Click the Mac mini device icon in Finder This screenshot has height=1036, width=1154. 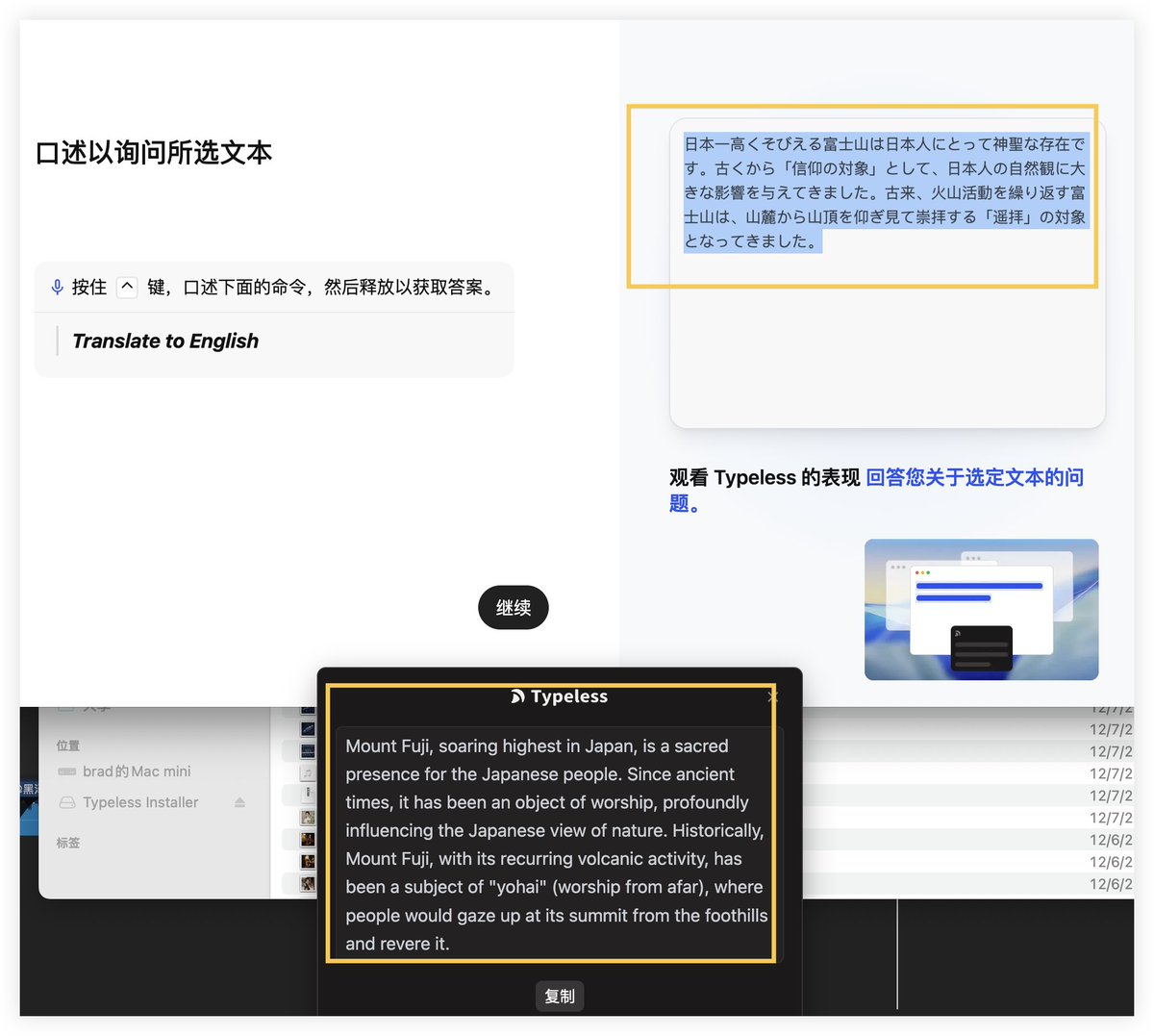[x=67, y=771]
